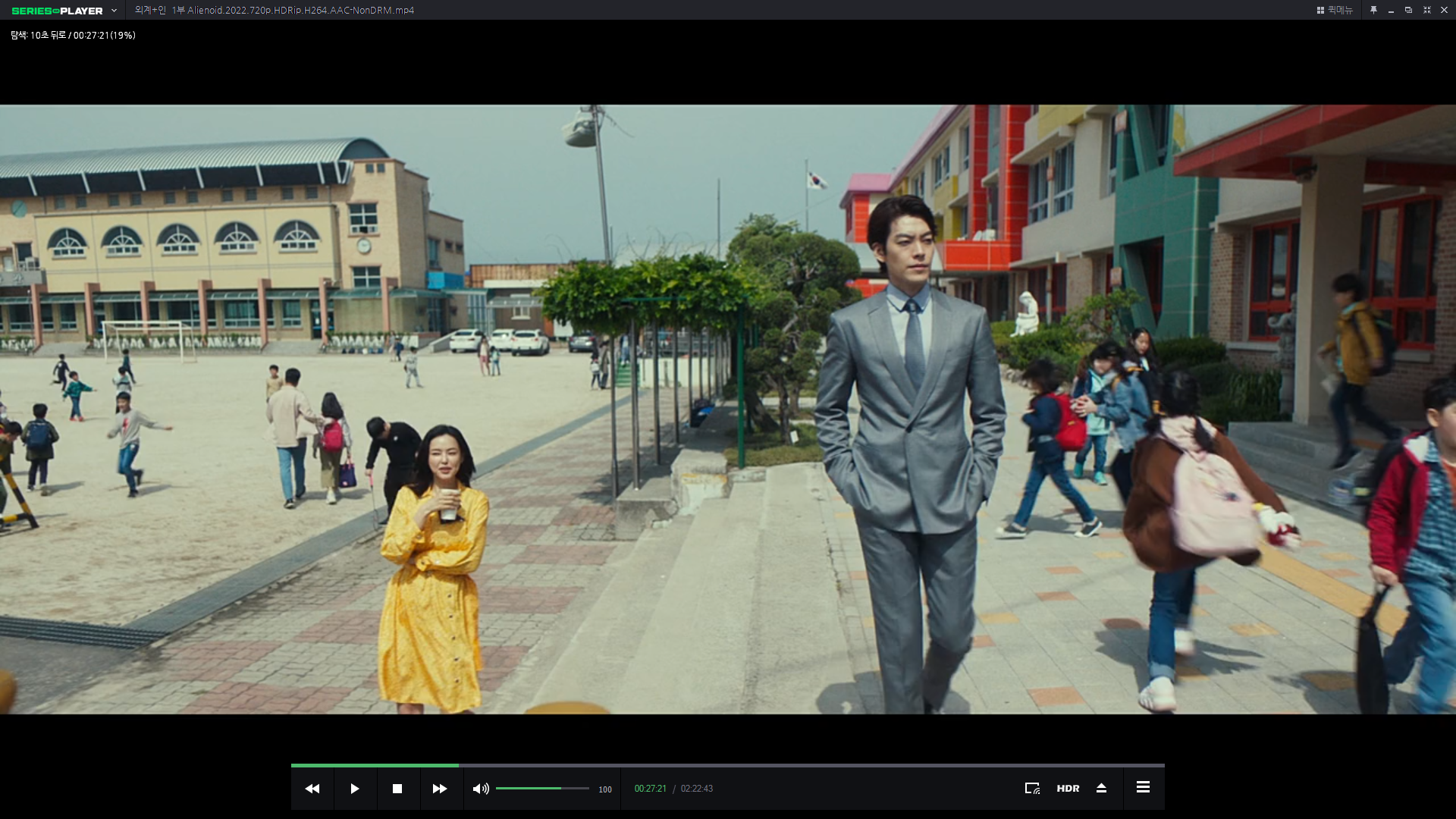Click the video frame to toggle playback
This screenshot has height=819, width=1456.
(x=728, y=409)
